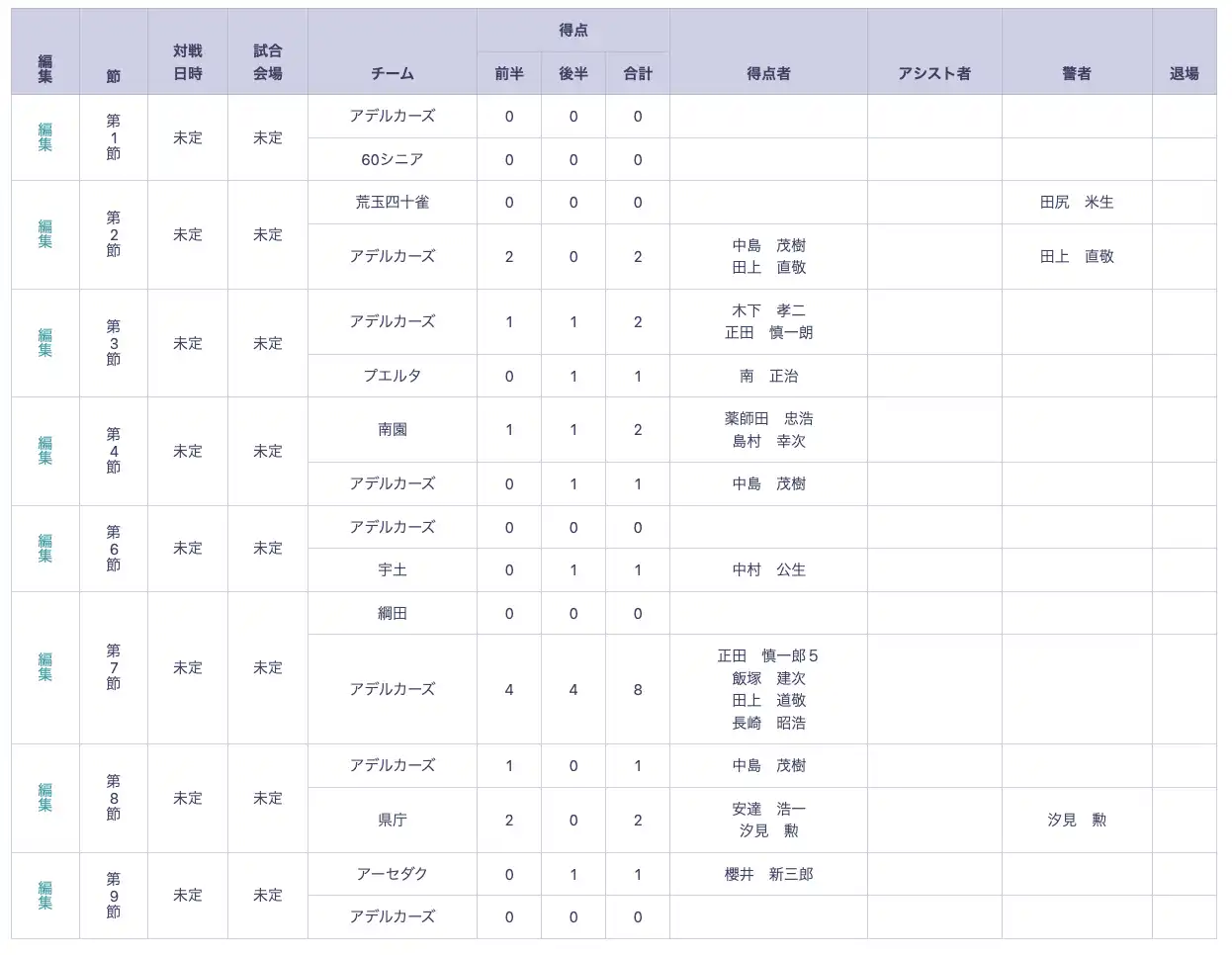Image resolution: width=1232 pixels, height=955 pixels.
Task: Select the 対戦日時 column header
Action: click(x=188, y=62)
